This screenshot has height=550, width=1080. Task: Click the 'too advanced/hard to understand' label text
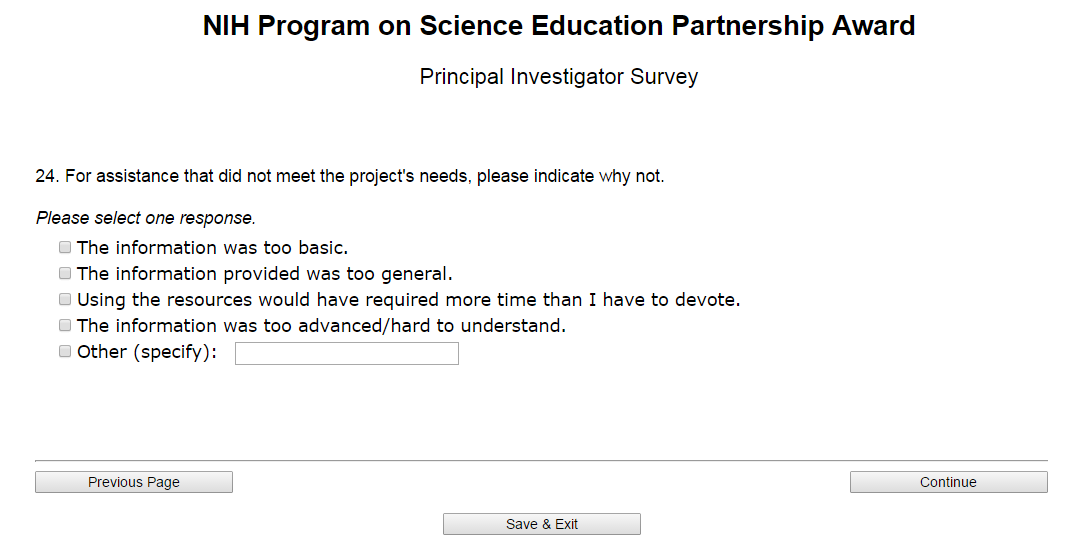click(321, 326)
